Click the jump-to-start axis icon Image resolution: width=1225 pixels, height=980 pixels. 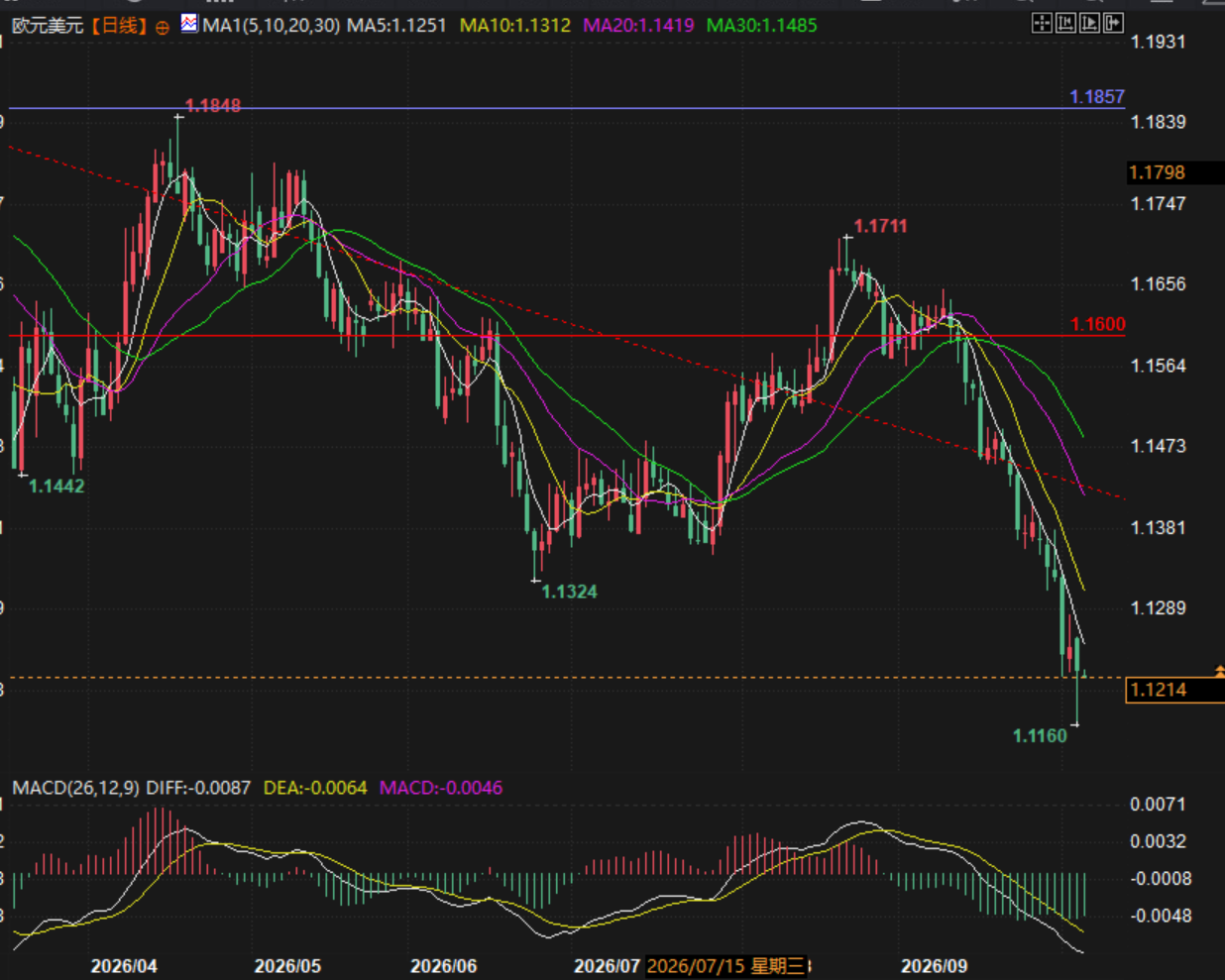click(1065, 23)
